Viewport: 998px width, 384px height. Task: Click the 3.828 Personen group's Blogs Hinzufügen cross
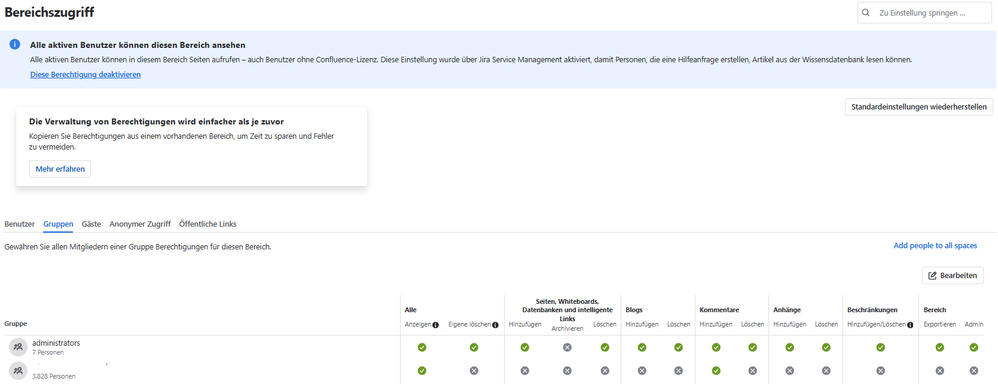[642, 370]
